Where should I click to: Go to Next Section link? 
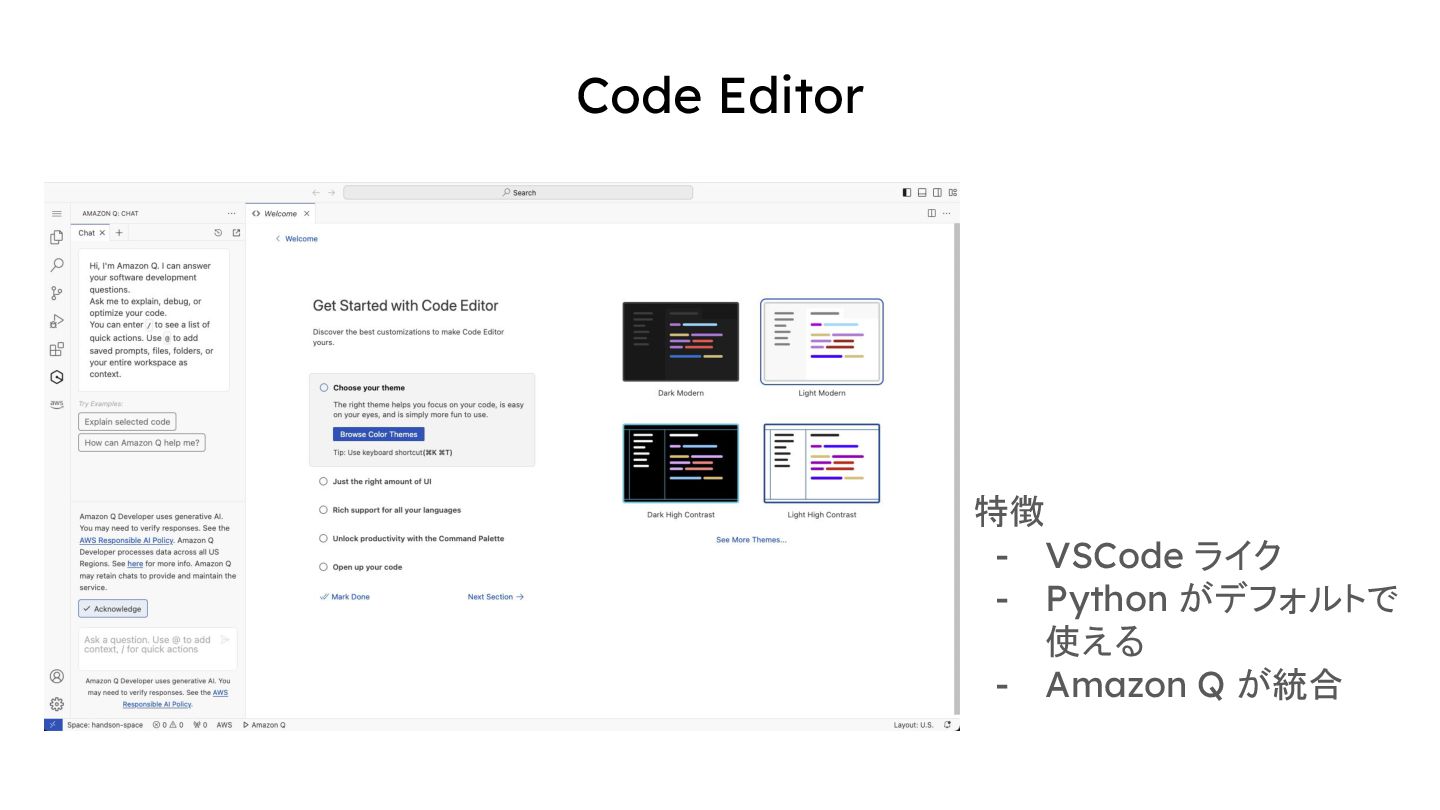(496, 597)
